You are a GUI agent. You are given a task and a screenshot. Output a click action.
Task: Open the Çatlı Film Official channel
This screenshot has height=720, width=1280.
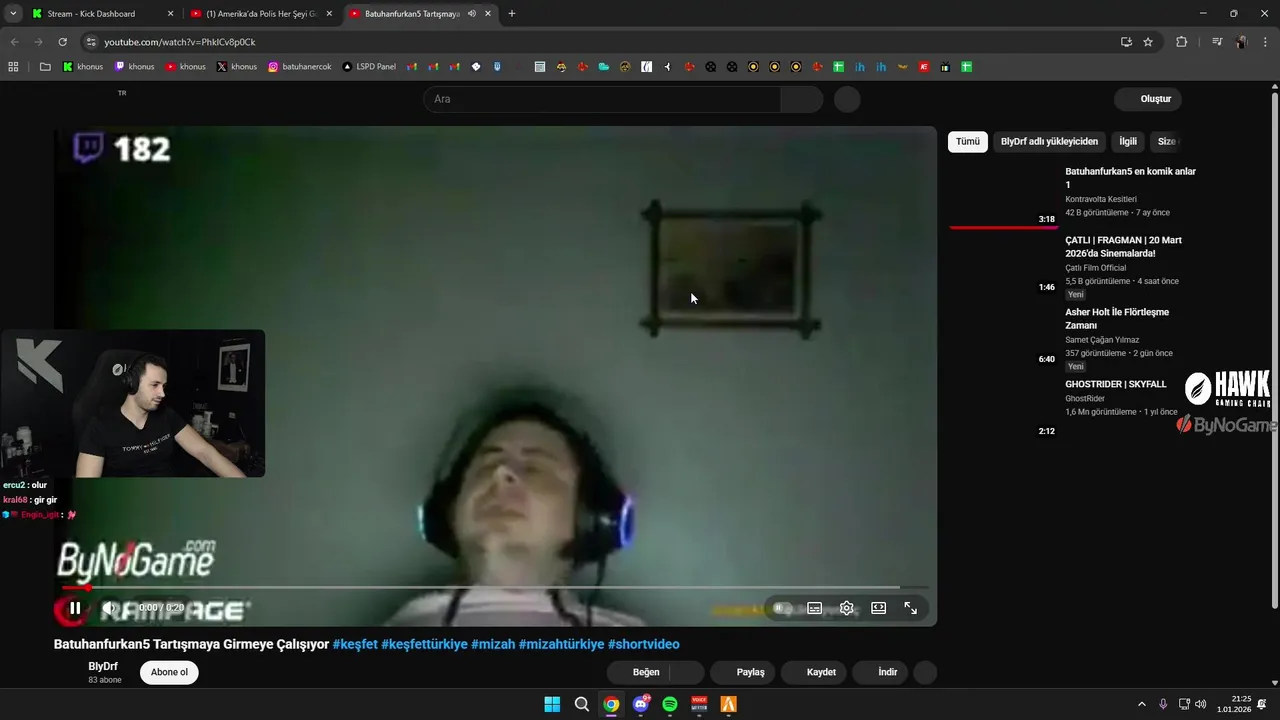[x=1095, y=268]
